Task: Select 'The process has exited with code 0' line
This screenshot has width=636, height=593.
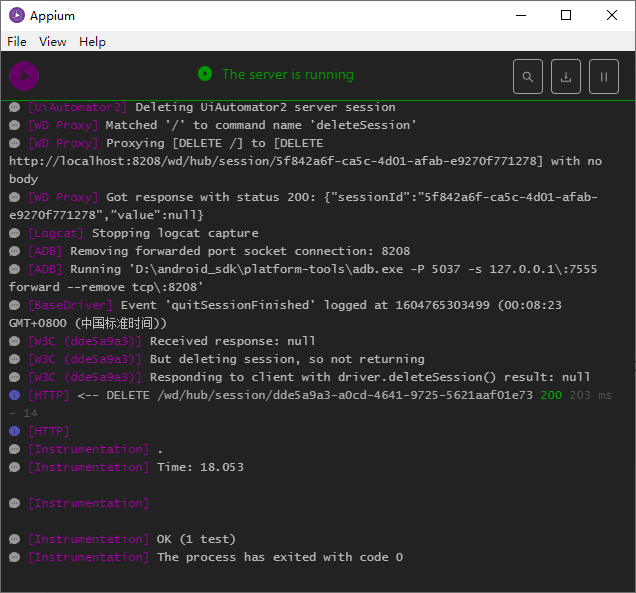Action: [x=206, y=557]
